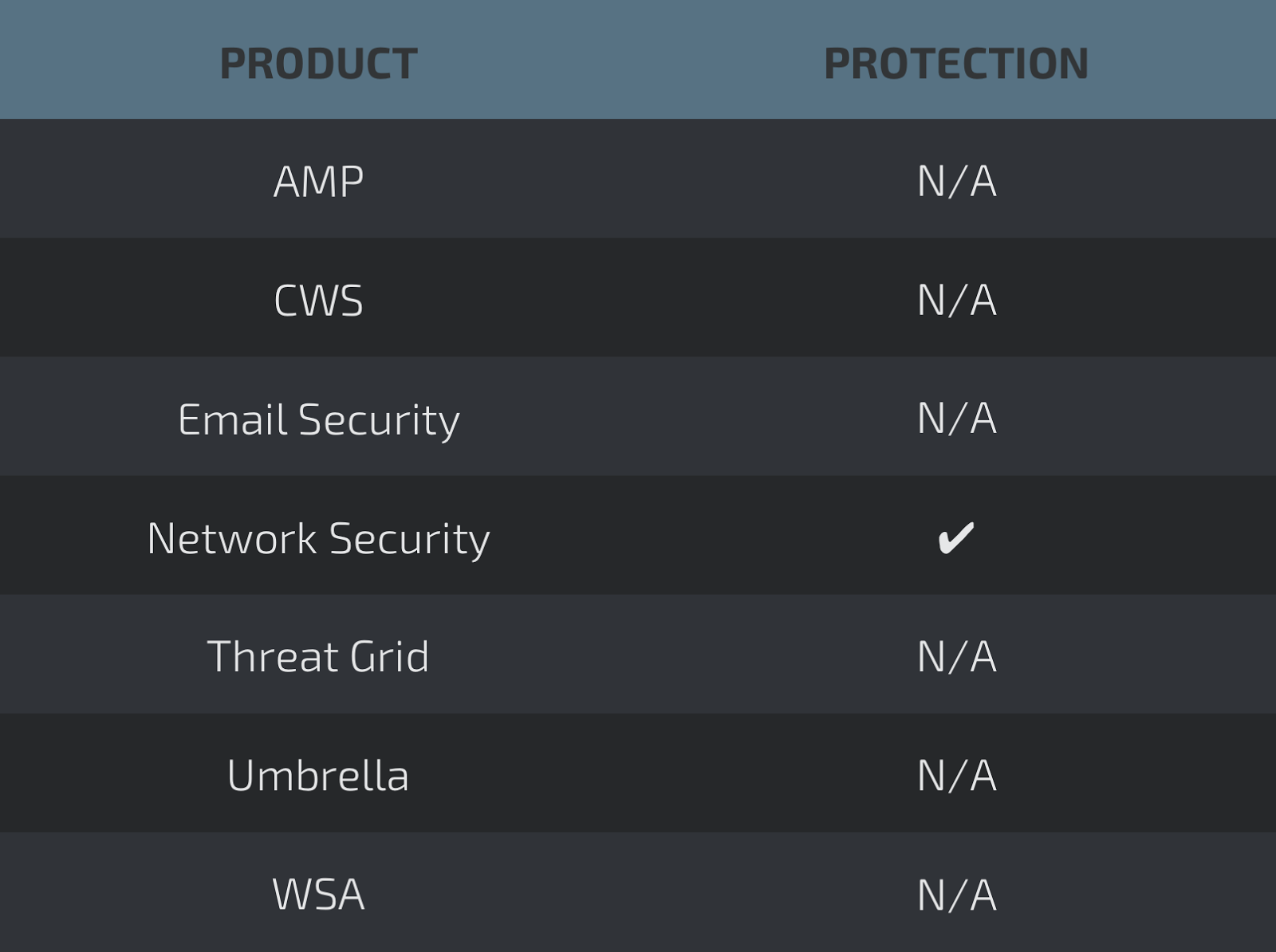1276x952 pixels.
Task: Click the N/A protection value for AMP
Action: click(956, 181)
